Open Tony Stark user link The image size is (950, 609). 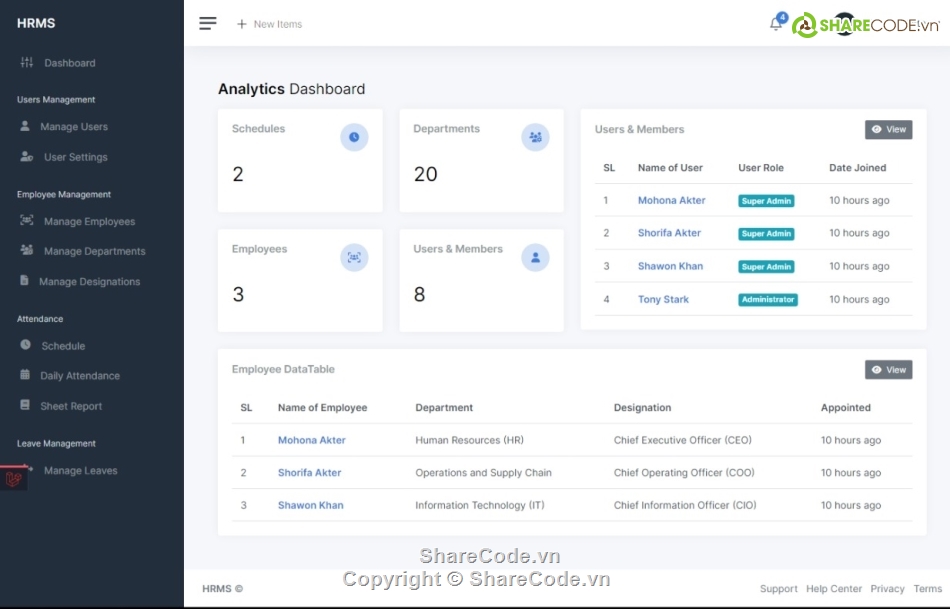[x=663, y=300]
